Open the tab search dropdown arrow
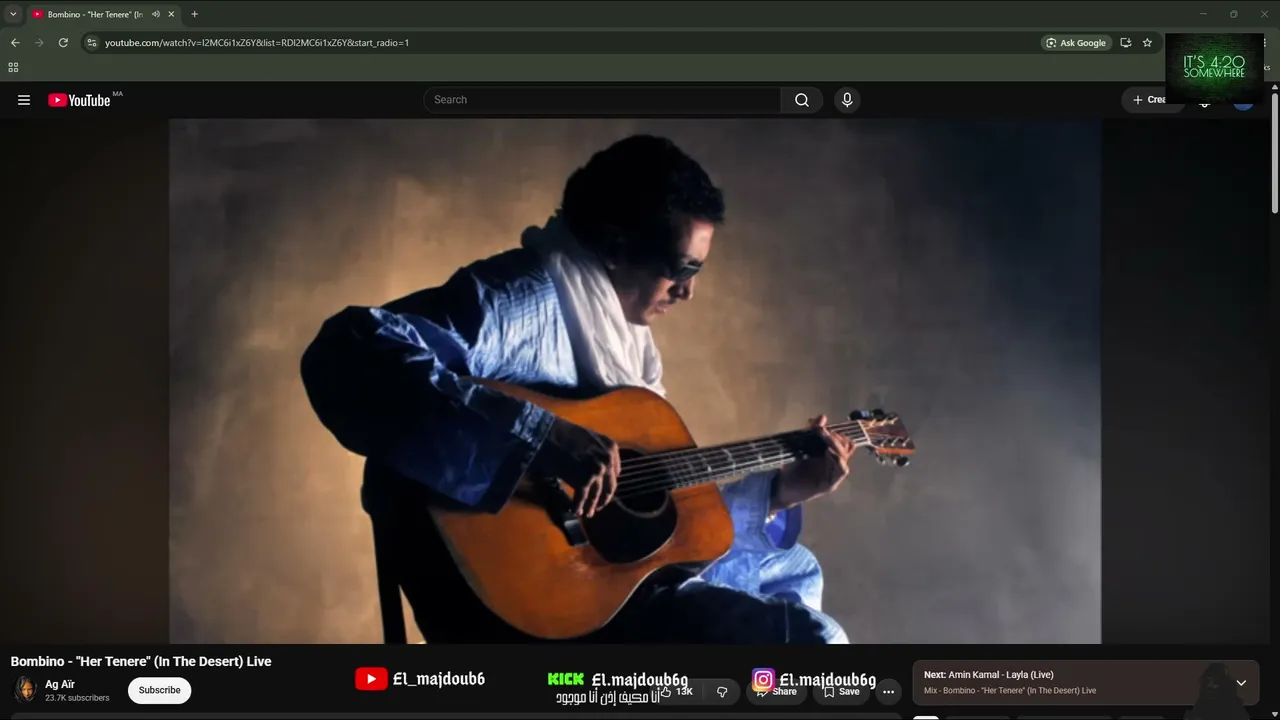The width and height of the screenshot is (1280, 720). coord(13,14)
